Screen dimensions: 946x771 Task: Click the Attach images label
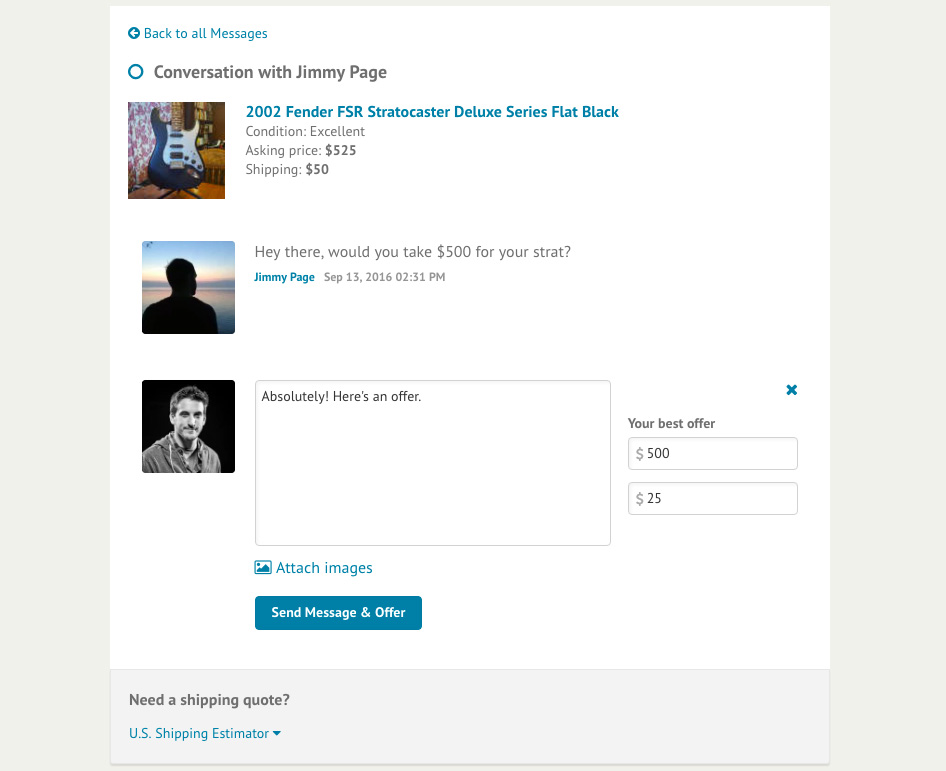[322, 567]
